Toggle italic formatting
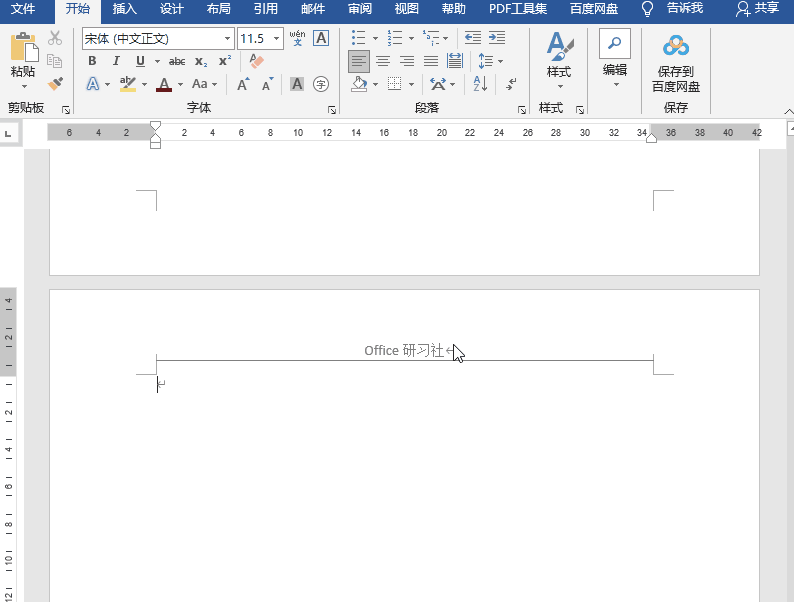794x602 pixels. coord(116,61)
